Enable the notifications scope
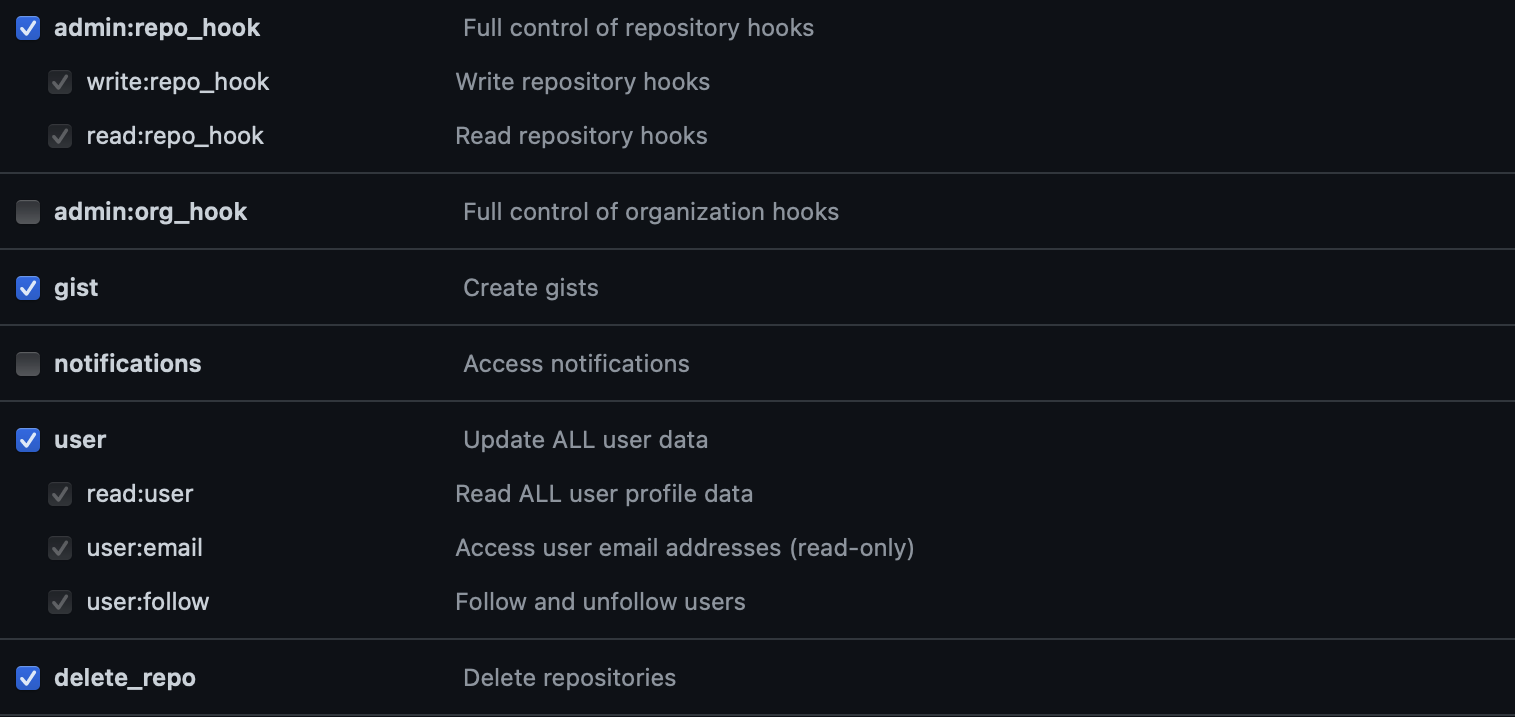 coord(27,363)
